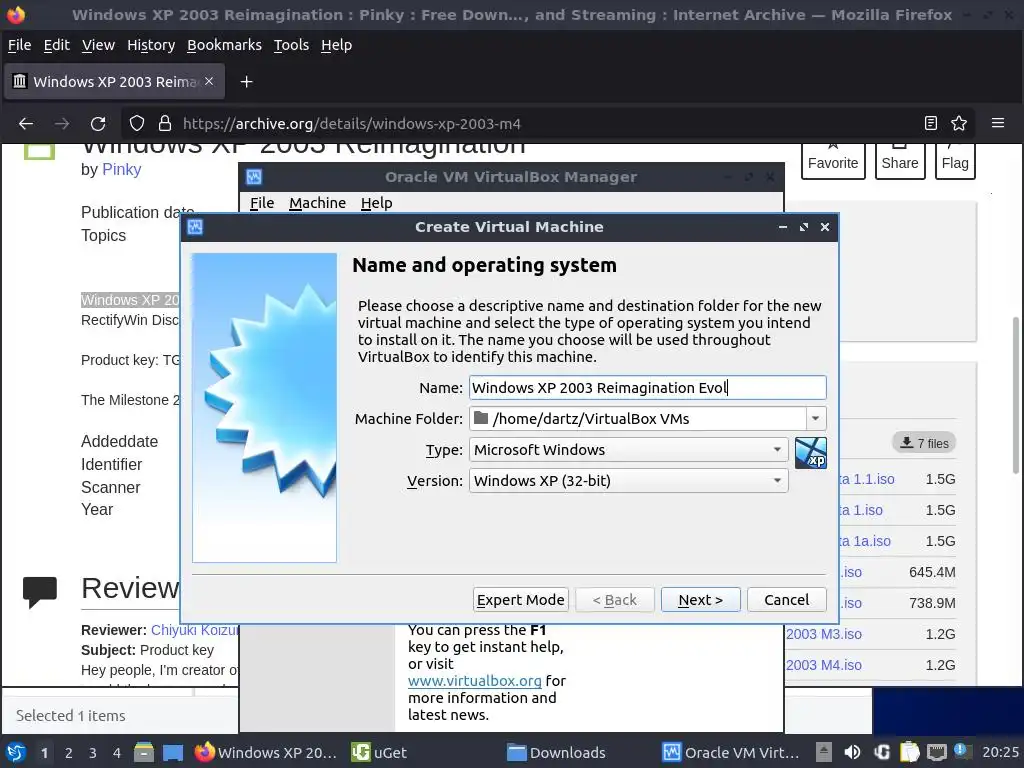Click the Chiyuki Koizumi reviewer link

tap(195, 630)
